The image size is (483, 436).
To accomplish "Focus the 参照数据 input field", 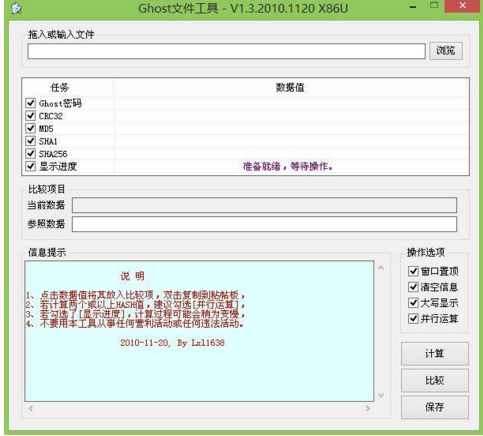I will pyautogui.click(x=264, y=224).
